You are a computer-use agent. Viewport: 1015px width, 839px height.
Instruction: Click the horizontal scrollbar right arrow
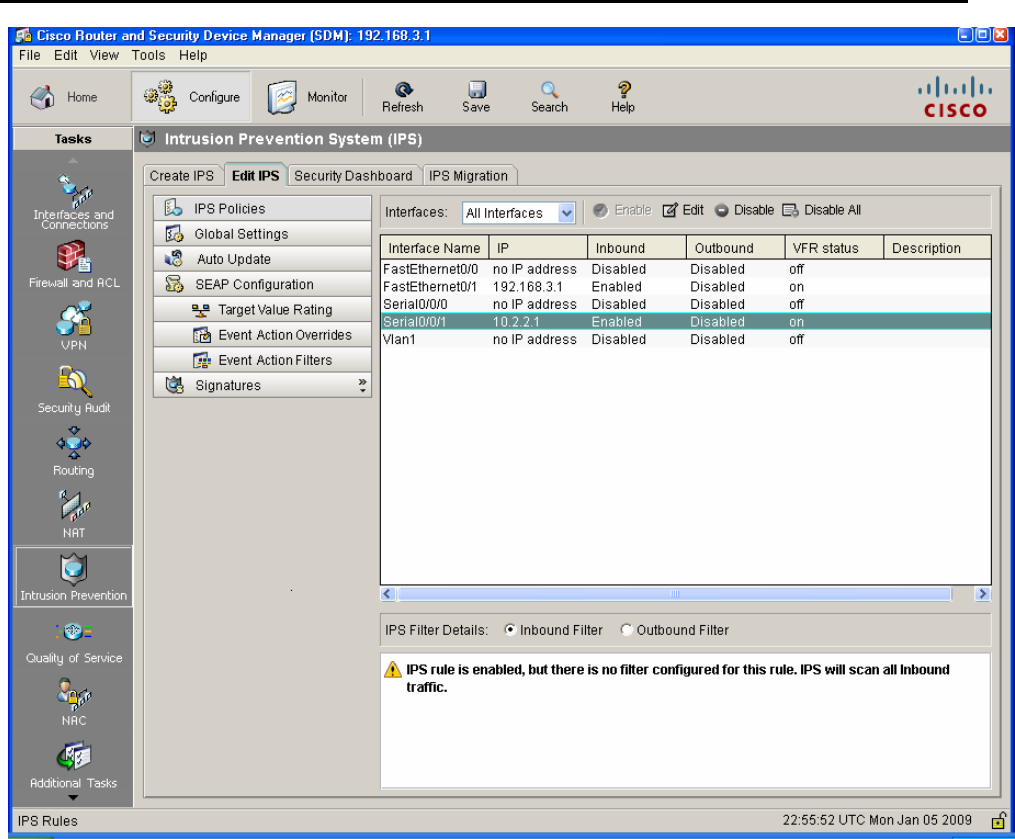(x=983, y=594)
